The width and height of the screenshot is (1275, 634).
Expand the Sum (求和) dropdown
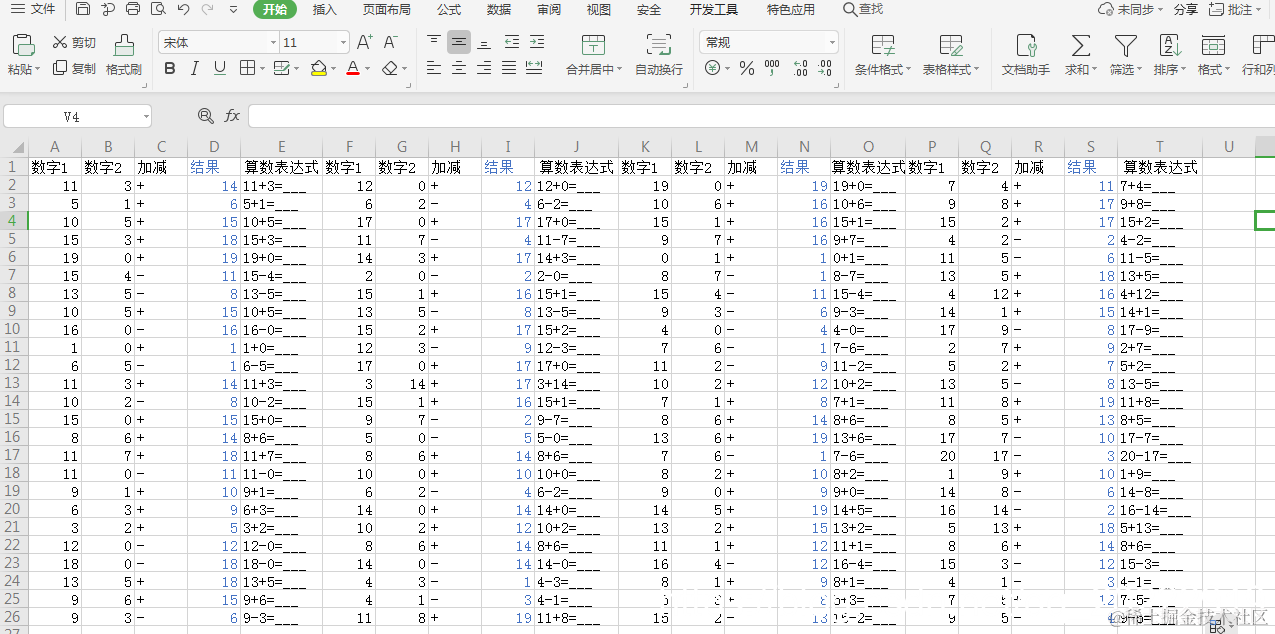(x=1095, y=70)
